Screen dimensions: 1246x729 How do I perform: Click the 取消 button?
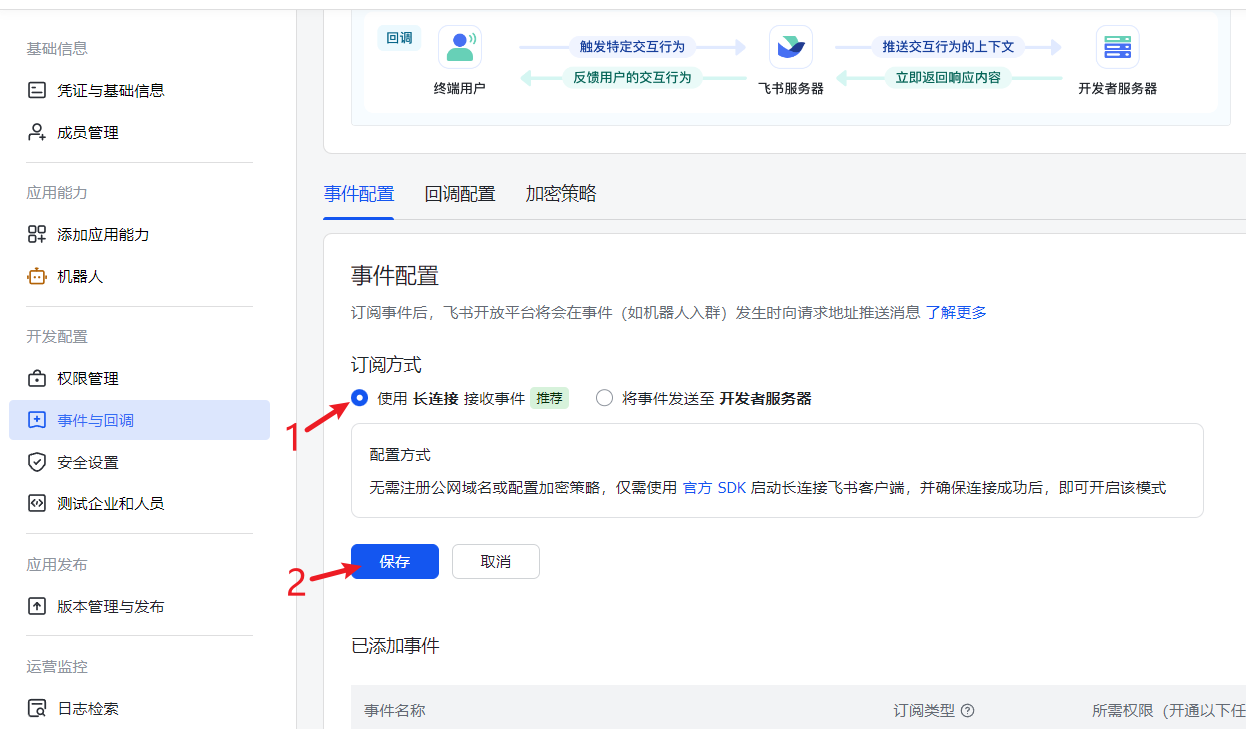coord(495,562)
